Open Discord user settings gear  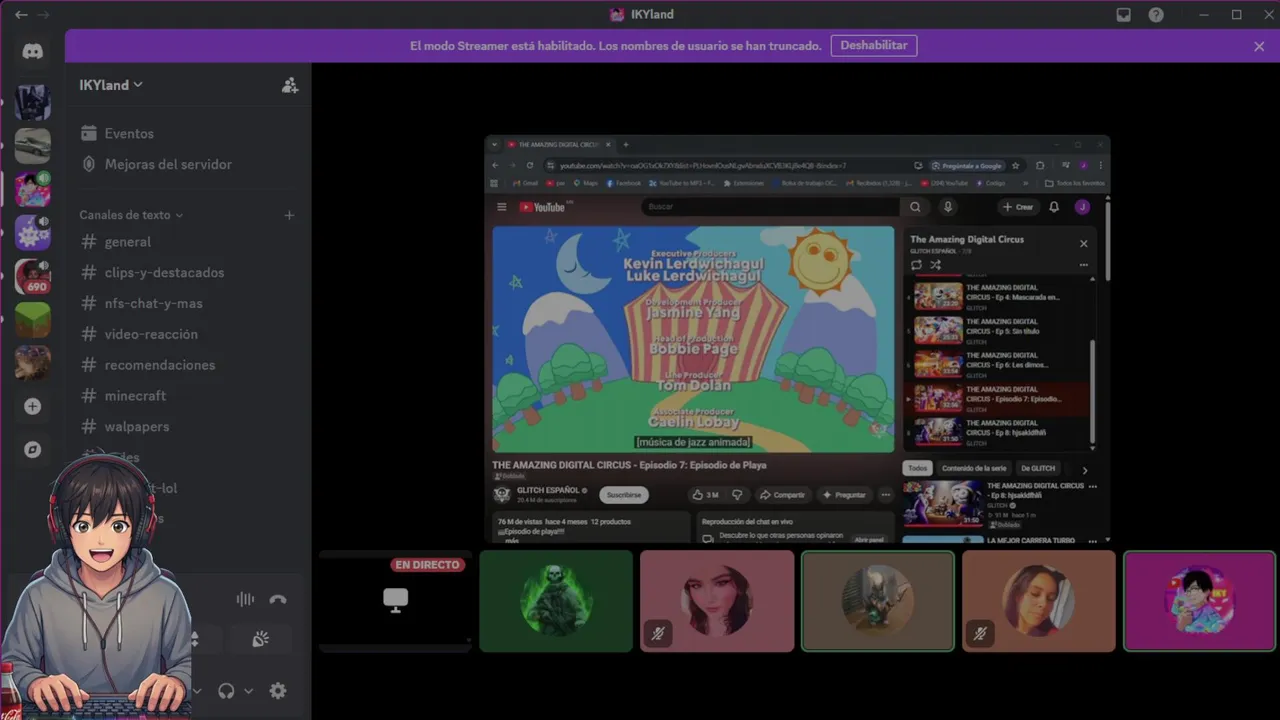(278, 690)
